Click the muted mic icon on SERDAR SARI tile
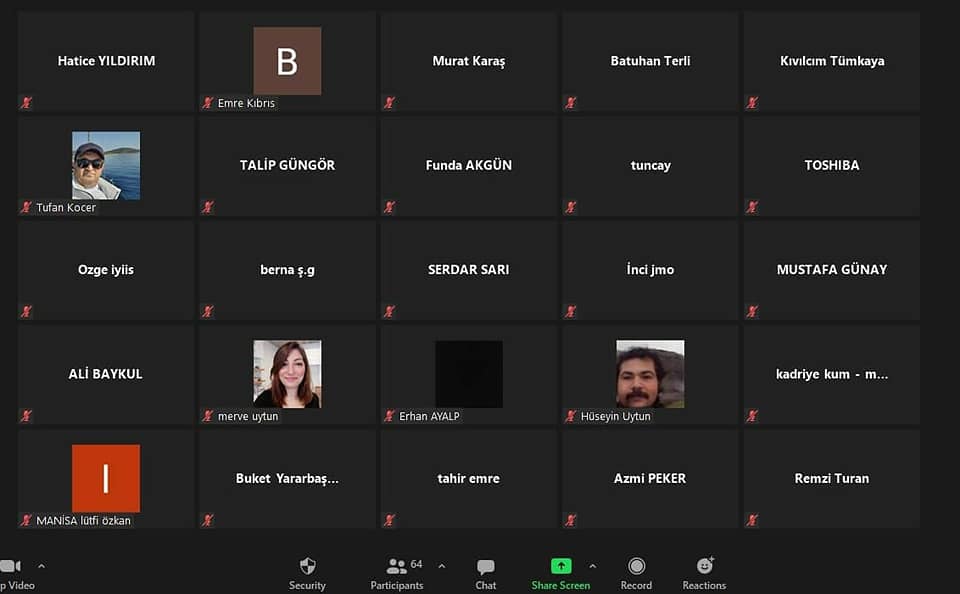 pos(389,312)
